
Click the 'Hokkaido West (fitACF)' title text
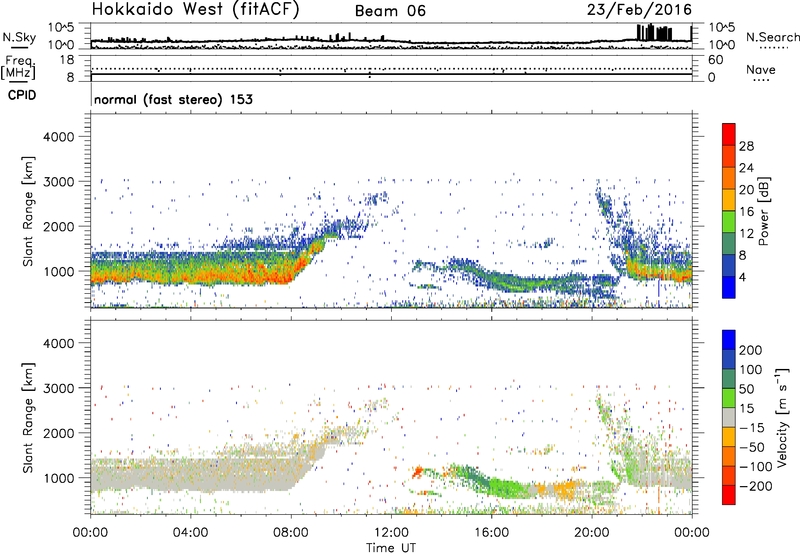(195, 9)
